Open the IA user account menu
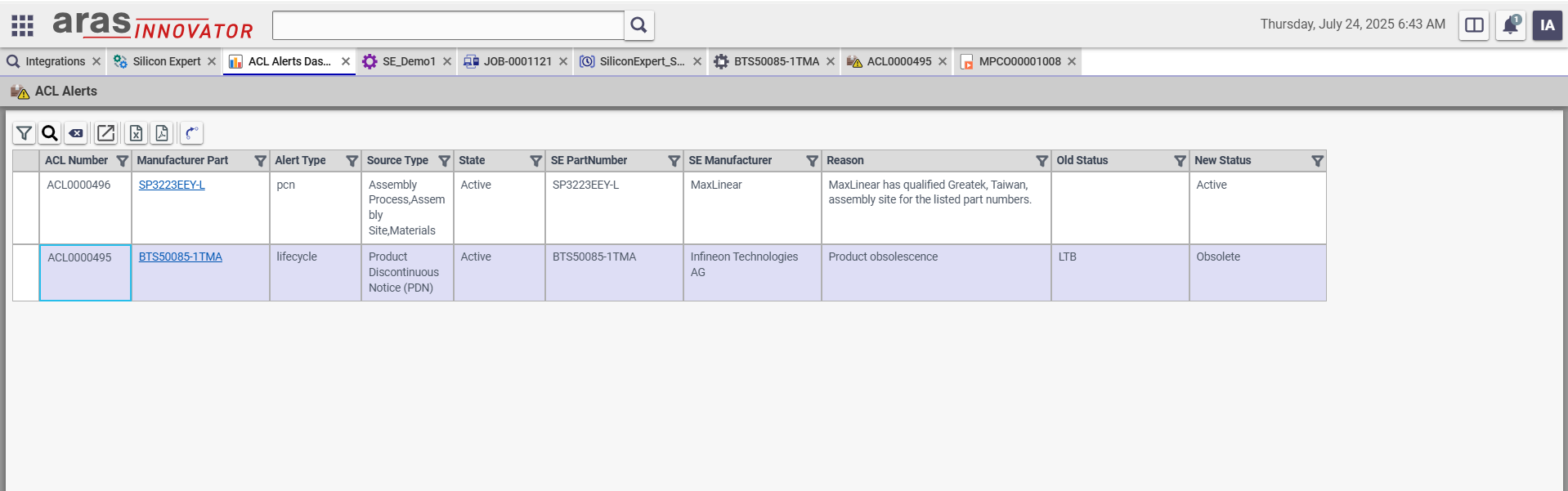The width and height of the screenshot is (1568, 491). click(x=1548, y=25)
